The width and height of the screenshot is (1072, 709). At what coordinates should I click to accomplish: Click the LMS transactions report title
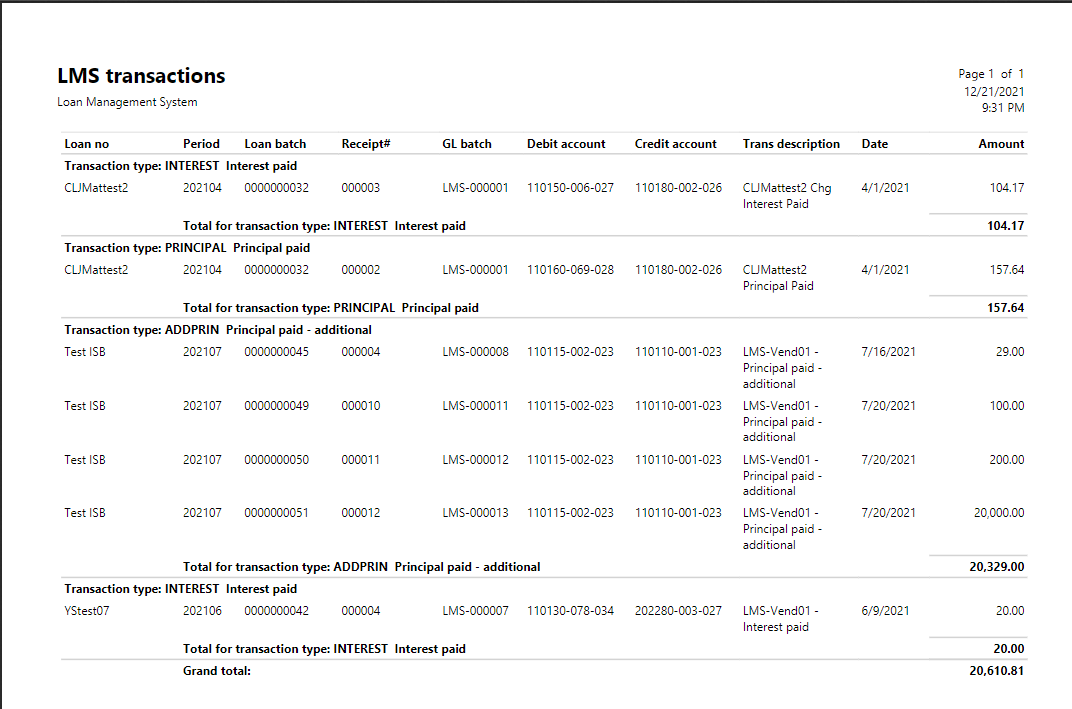[x=141, y=75]
